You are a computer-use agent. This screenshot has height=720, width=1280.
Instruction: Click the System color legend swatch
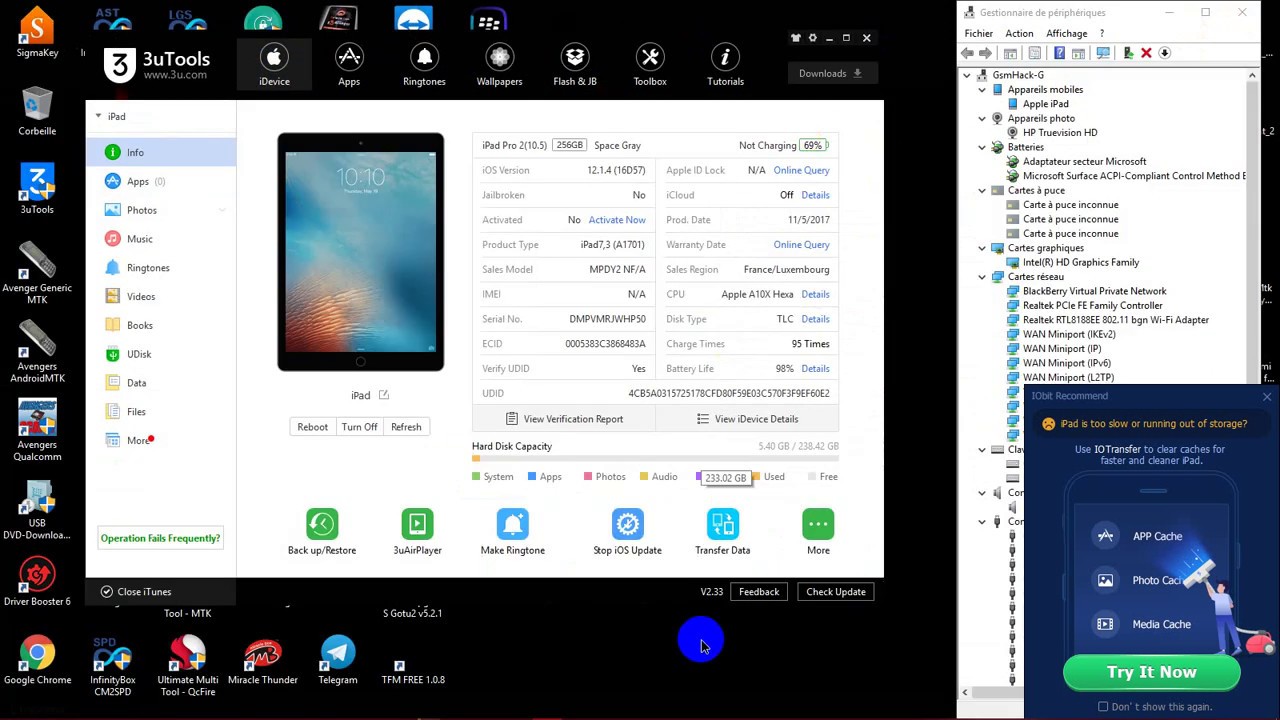point(476,477)
